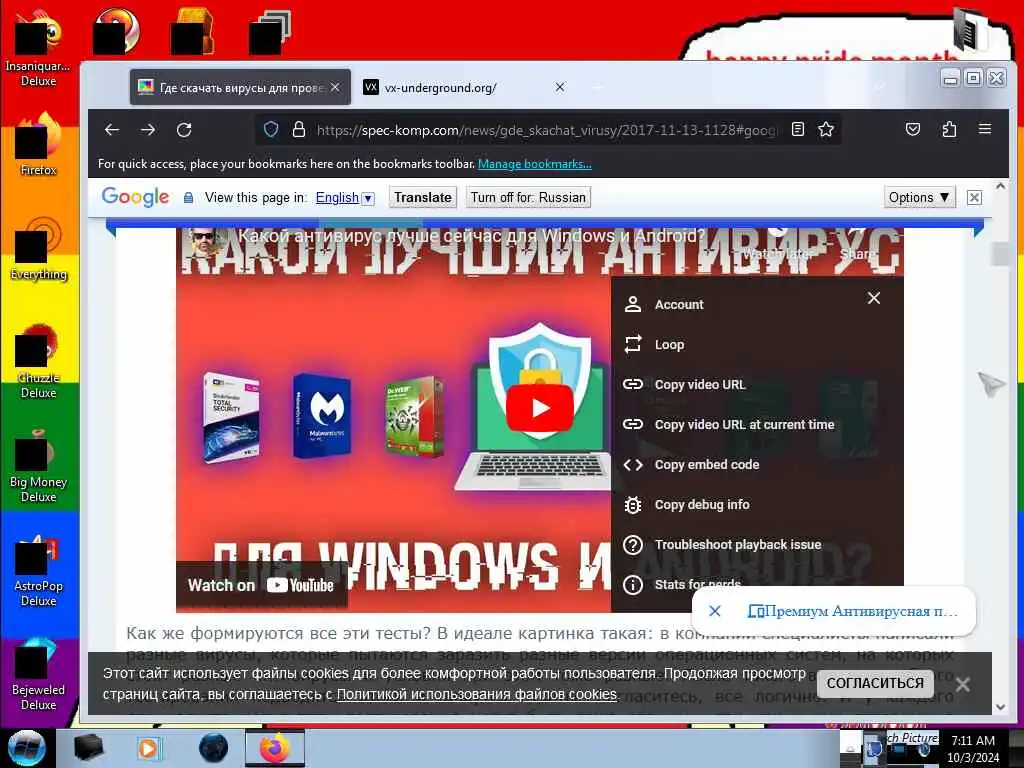Image resolution: width=1024 pixels, height=768 pixels.
Task: Accept cookies with СОГЛАСИТЬСЯ button
Action: point(875,683)
